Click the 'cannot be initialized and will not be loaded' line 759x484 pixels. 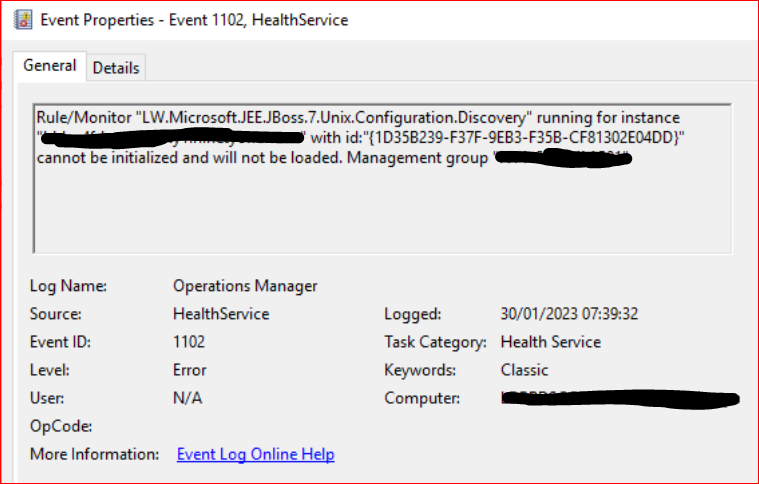190,158
